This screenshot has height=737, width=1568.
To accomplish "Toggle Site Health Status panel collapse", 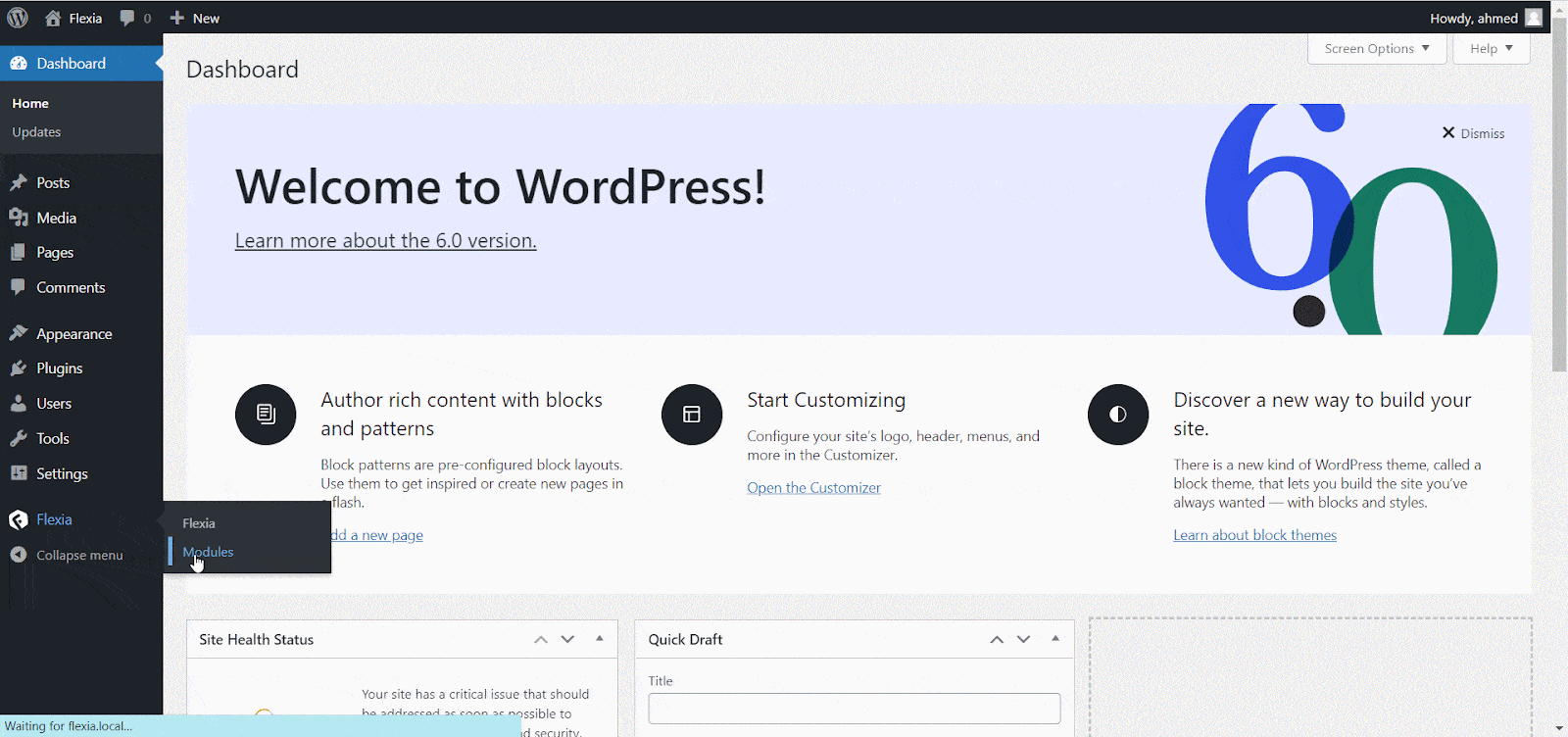I will coord(600,638).
